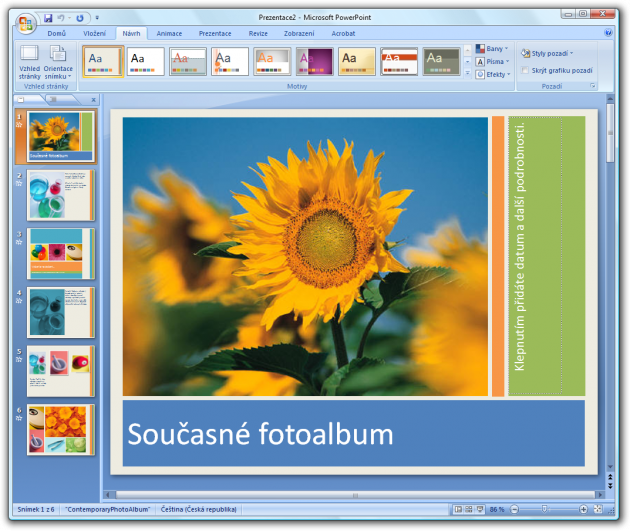Click fit slide to window icon
Viewport: 630px width, 531px height.
[596, 509]
